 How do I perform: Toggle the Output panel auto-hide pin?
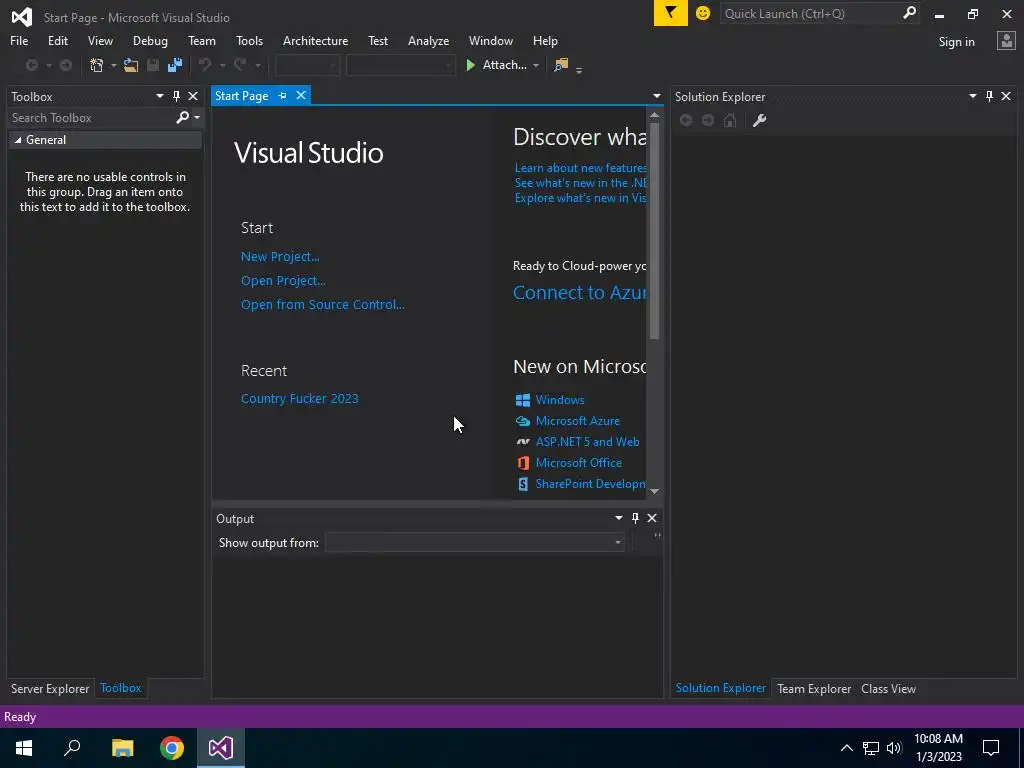(635, 519)
